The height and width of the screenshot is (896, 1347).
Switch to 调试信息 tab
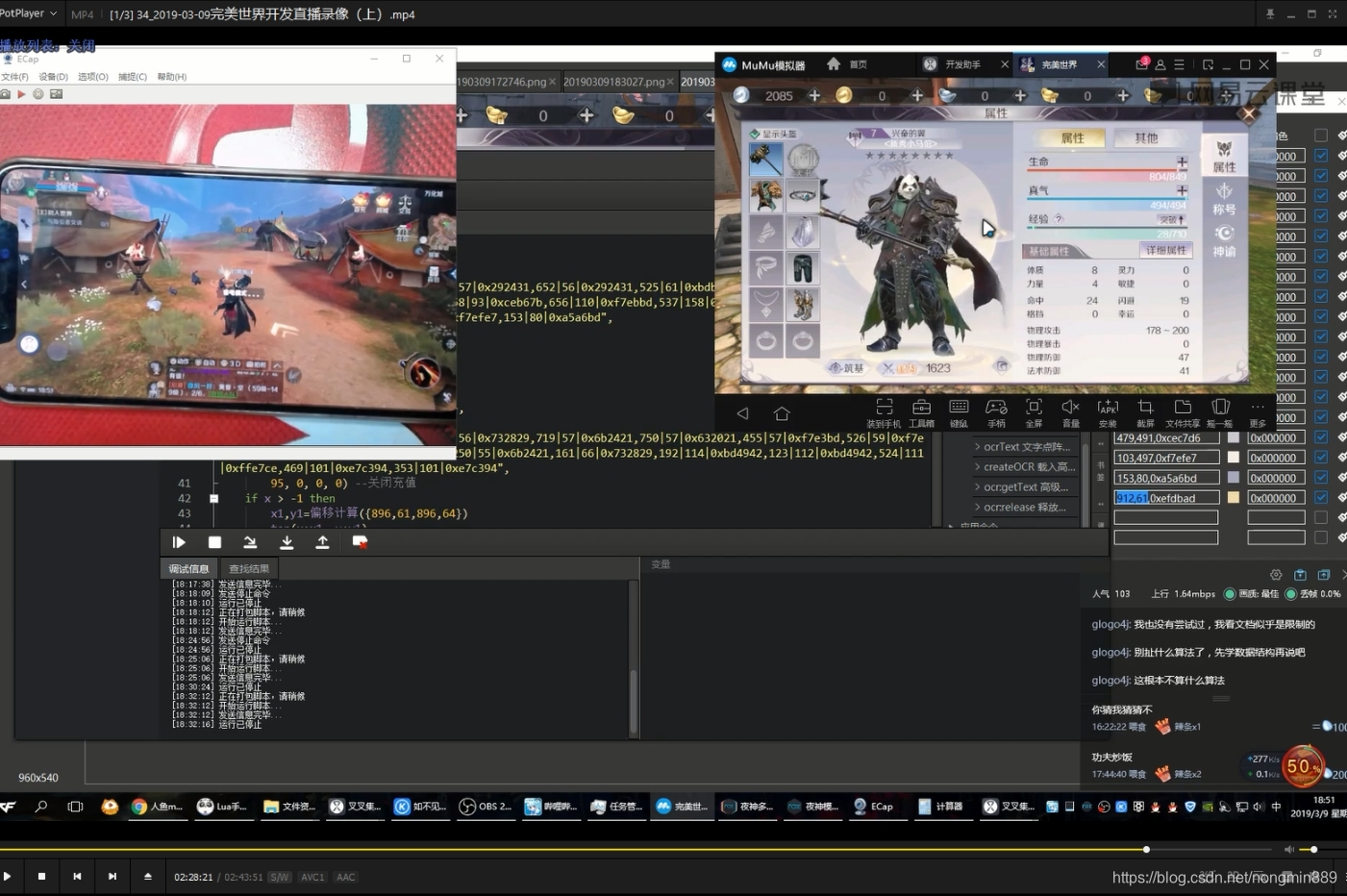click(x=188, y=568)
